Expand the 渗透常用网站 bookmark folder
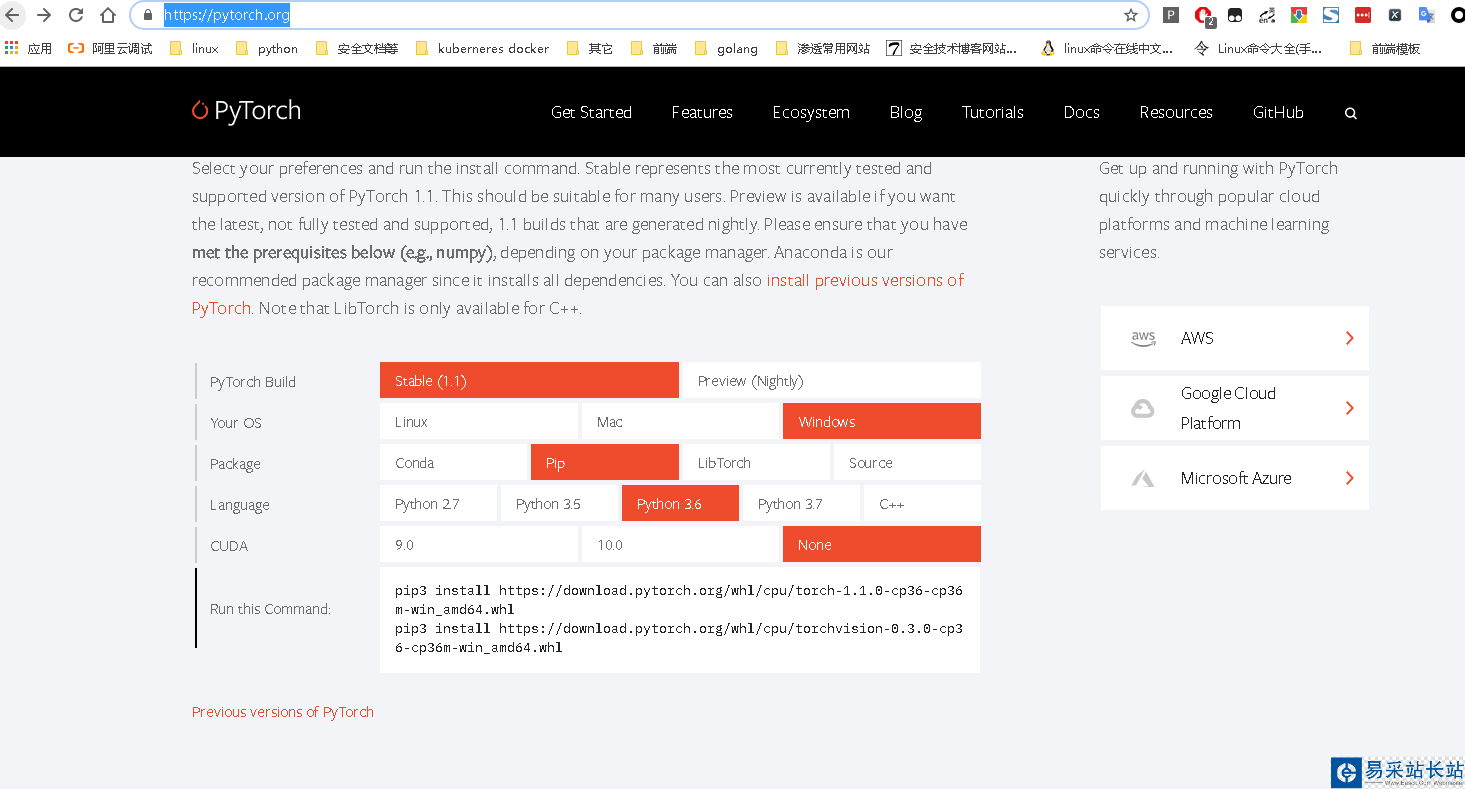Viewport: 1465px width, 789px height. tap(822, 48)
